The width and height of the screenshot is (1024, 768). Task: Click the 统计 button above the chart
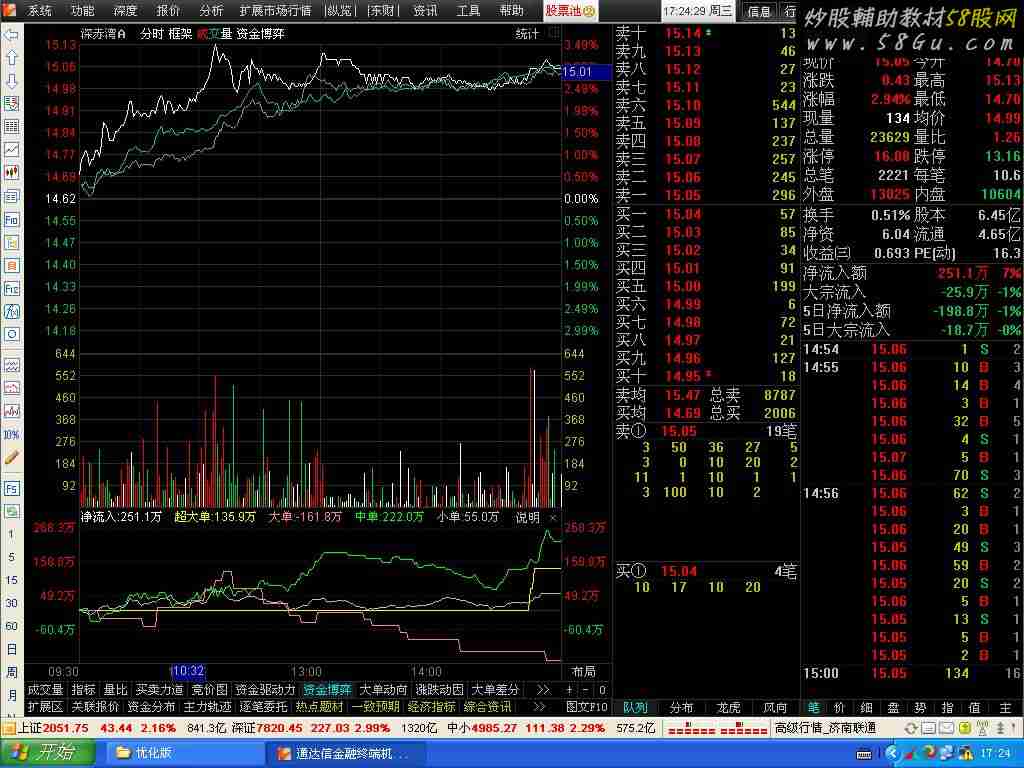click(x=527, y=34)
